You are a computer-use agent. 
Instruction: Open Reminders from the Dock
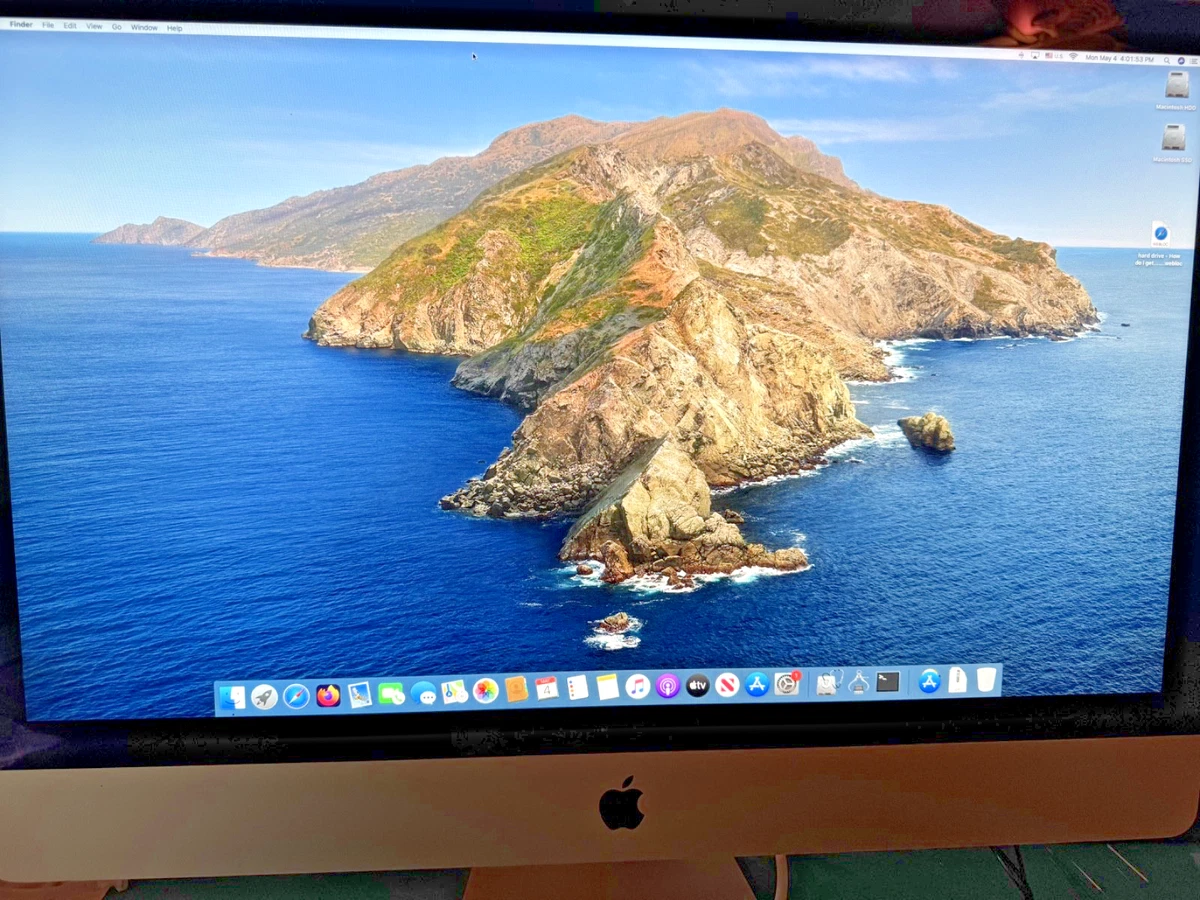pyautogui.click(x=577, y=687)
